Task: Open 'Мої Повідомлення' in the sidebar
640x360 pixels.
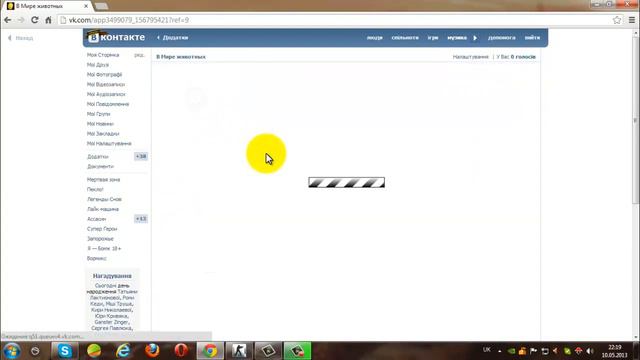Action: click(108, 104)
